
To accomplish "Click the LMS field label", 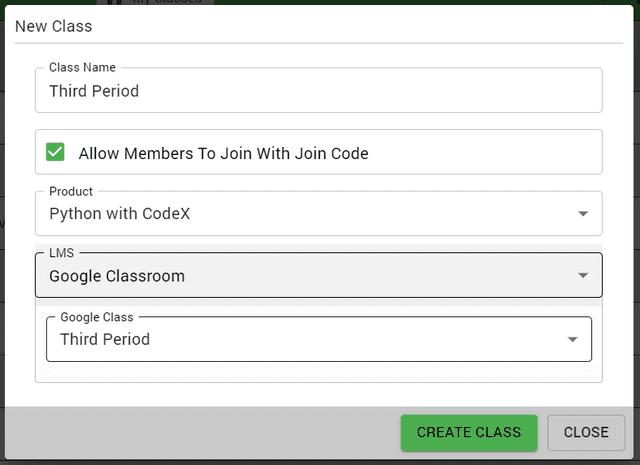I will point(61,254).
